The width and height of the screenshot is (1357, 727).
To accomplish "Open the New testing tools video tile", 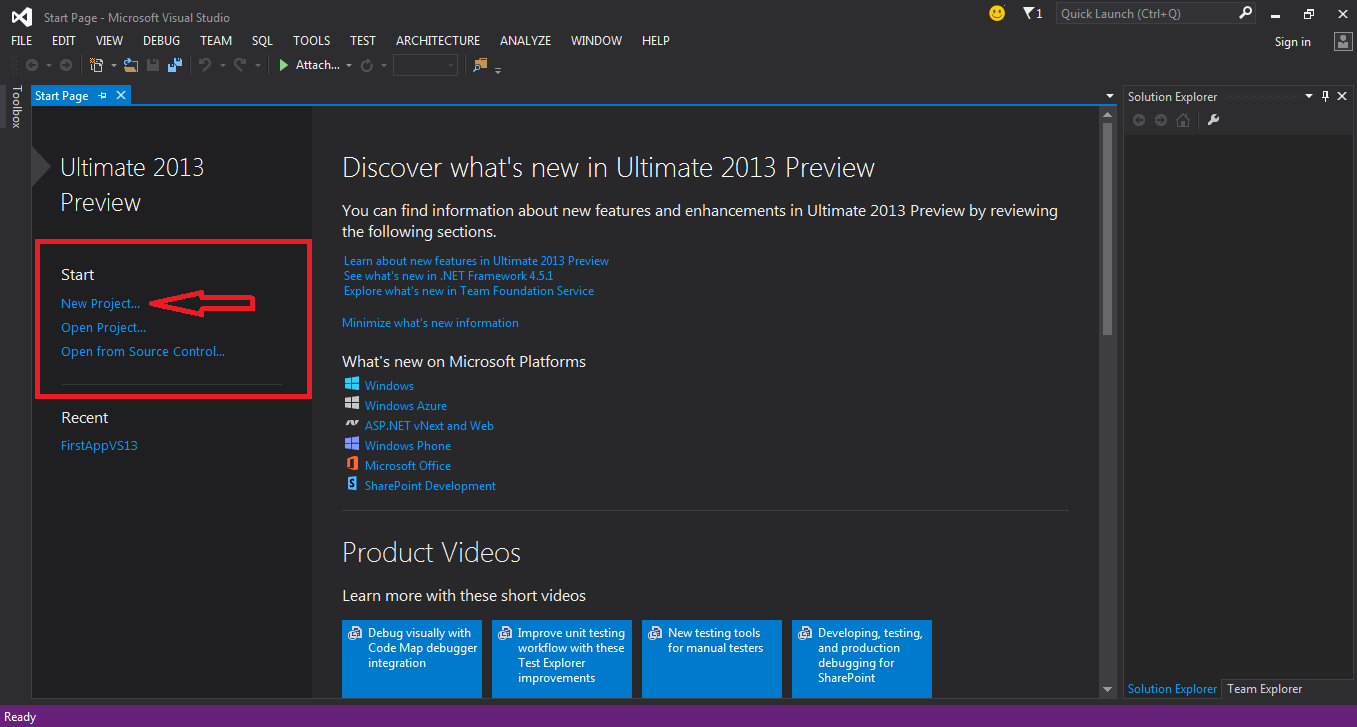I will [x=712, y=658].
